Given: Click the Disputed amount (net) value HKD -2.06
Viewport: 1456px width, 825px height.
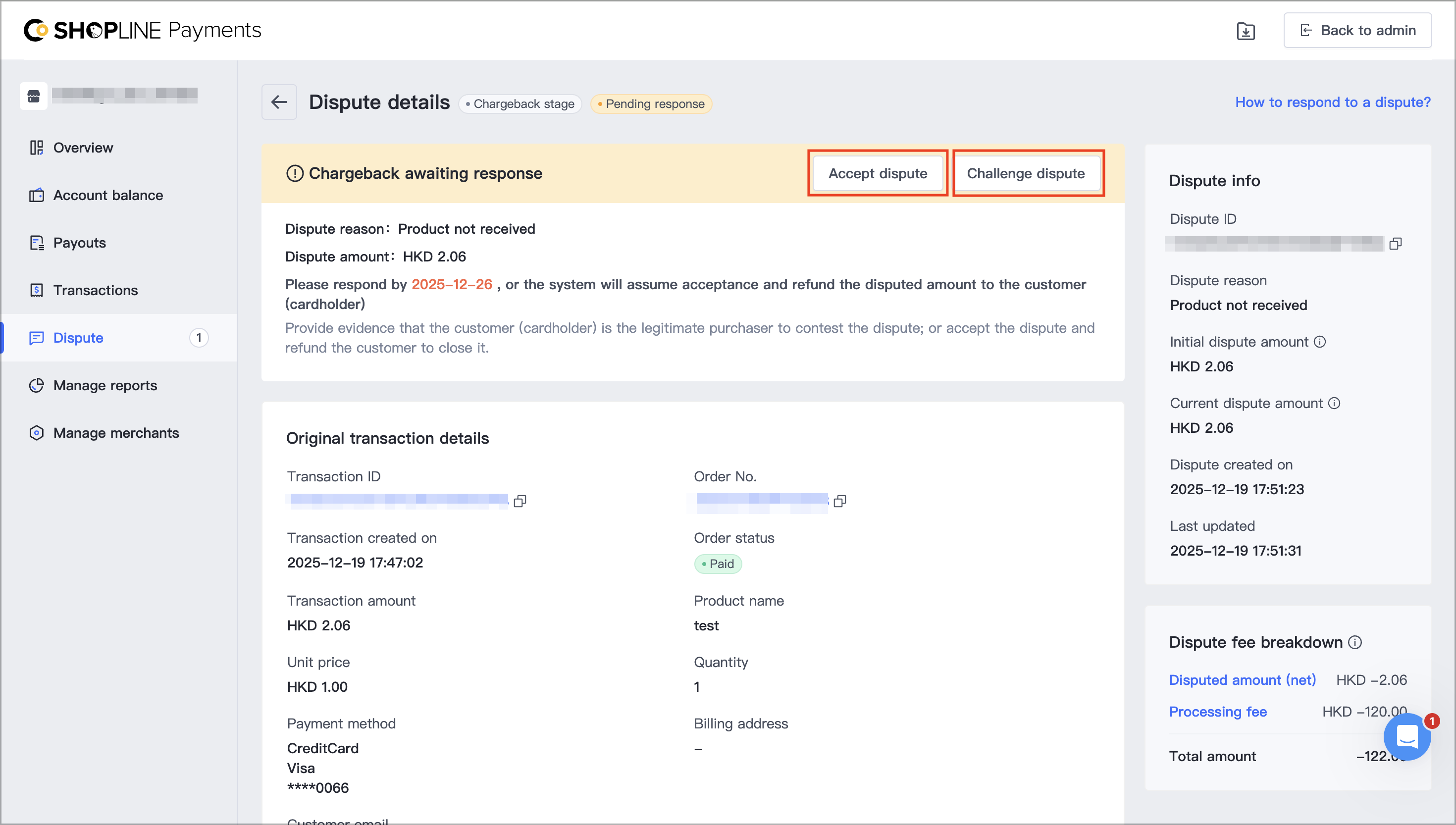Looking at the screenshot, I should 1371,680.
